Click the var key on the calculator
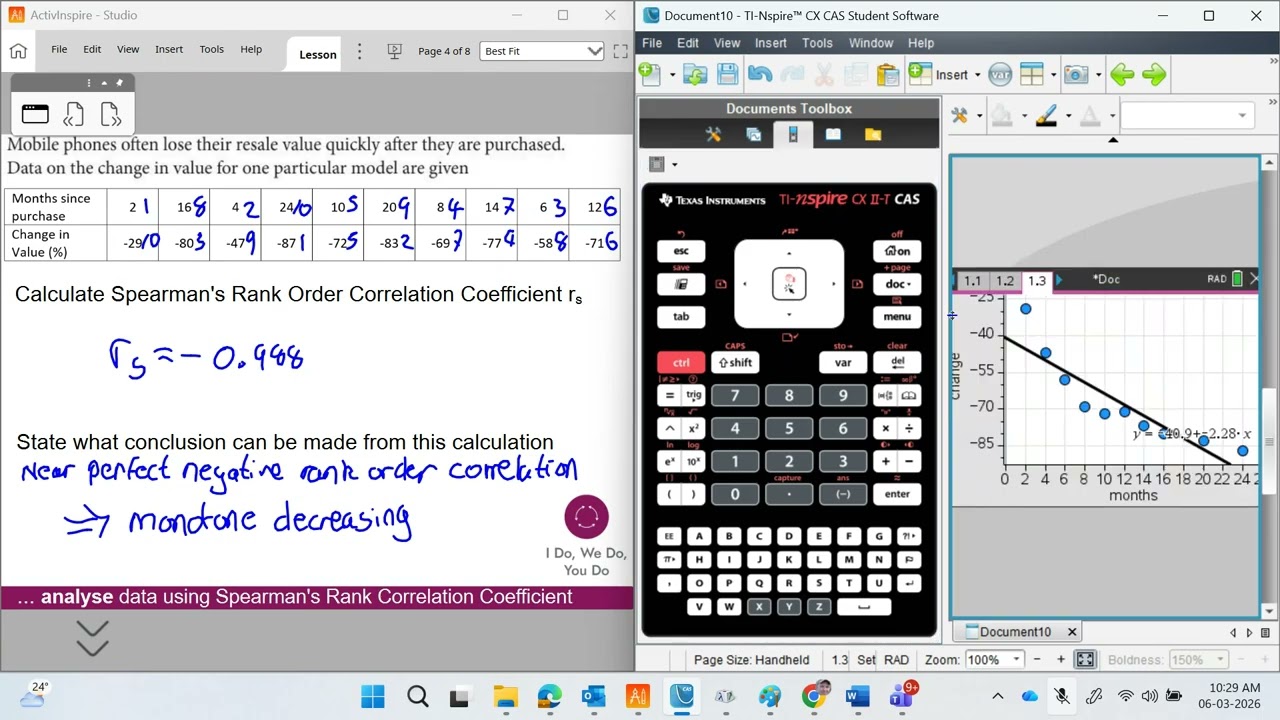1280x720 pixels. [843, 362]
